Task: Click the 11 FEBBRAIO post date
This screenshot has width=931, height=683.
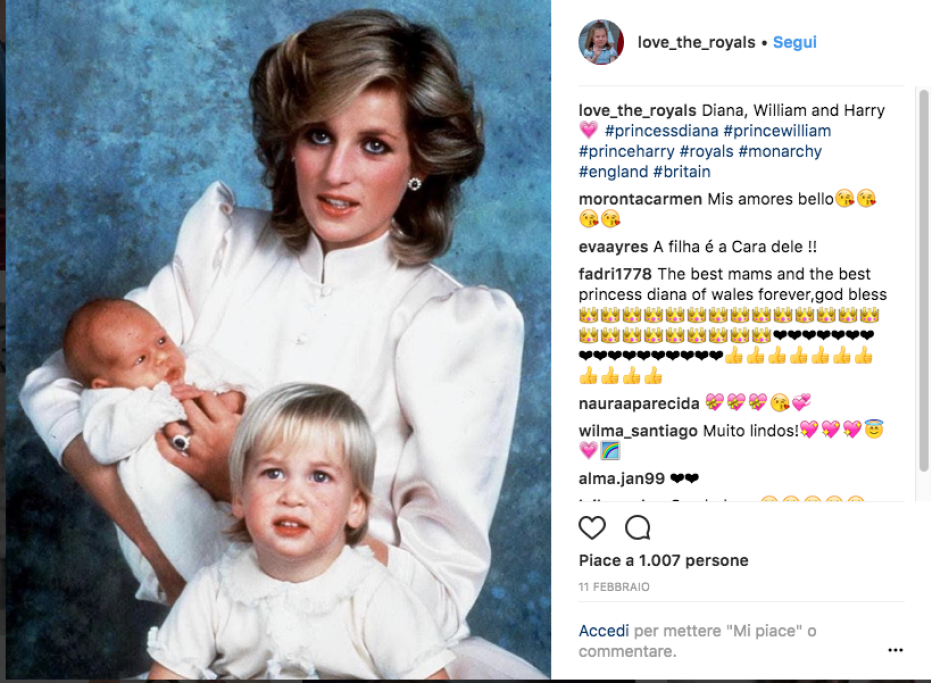Action: [614, 587]
